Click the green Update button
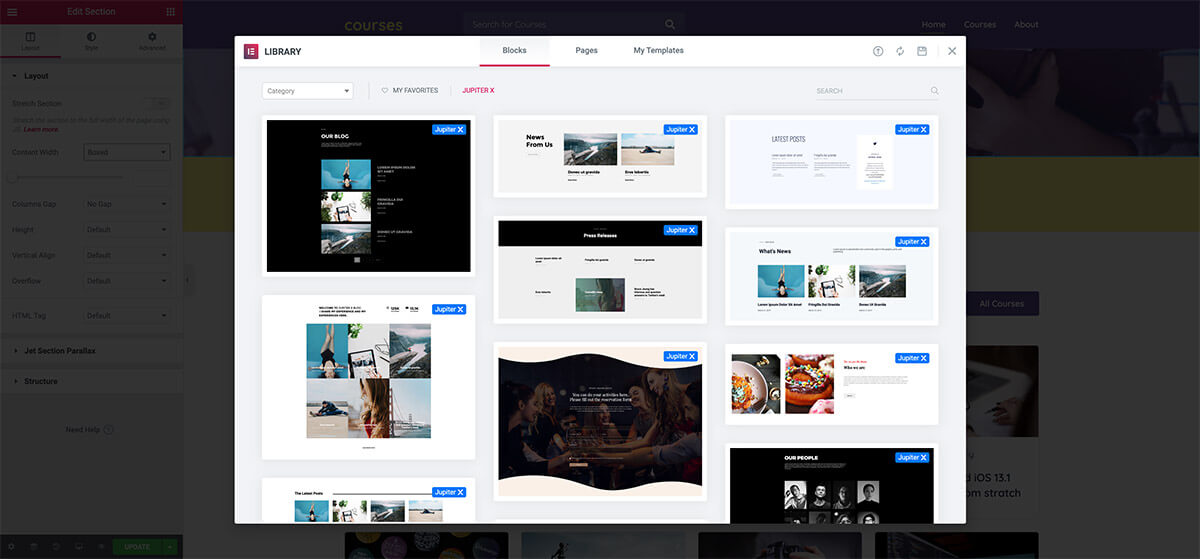Screen dimensions: 1200x559 137,547
